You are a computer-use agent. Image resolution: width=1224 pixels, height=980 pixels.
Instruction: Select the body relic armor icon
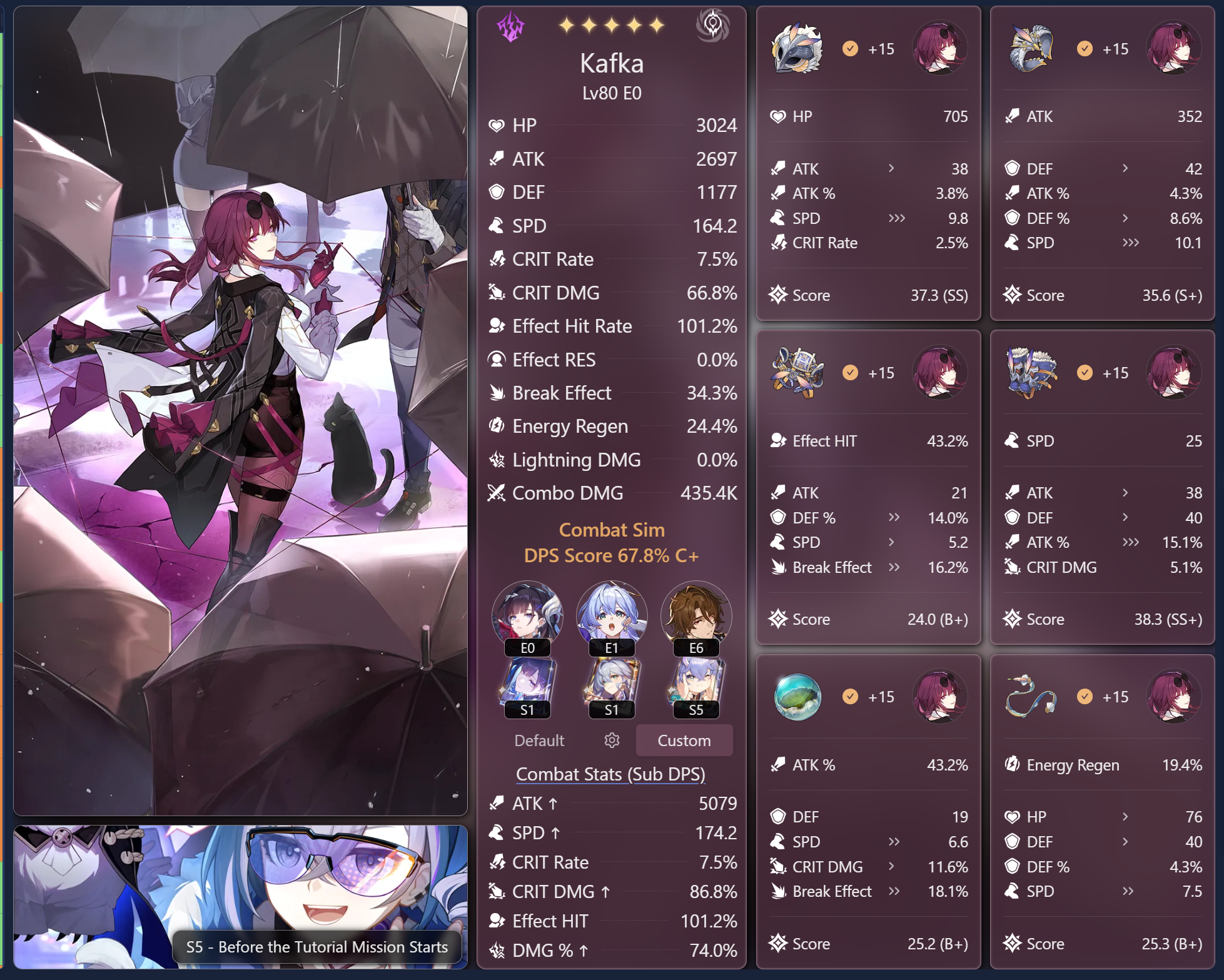click(x=796, y=373)
